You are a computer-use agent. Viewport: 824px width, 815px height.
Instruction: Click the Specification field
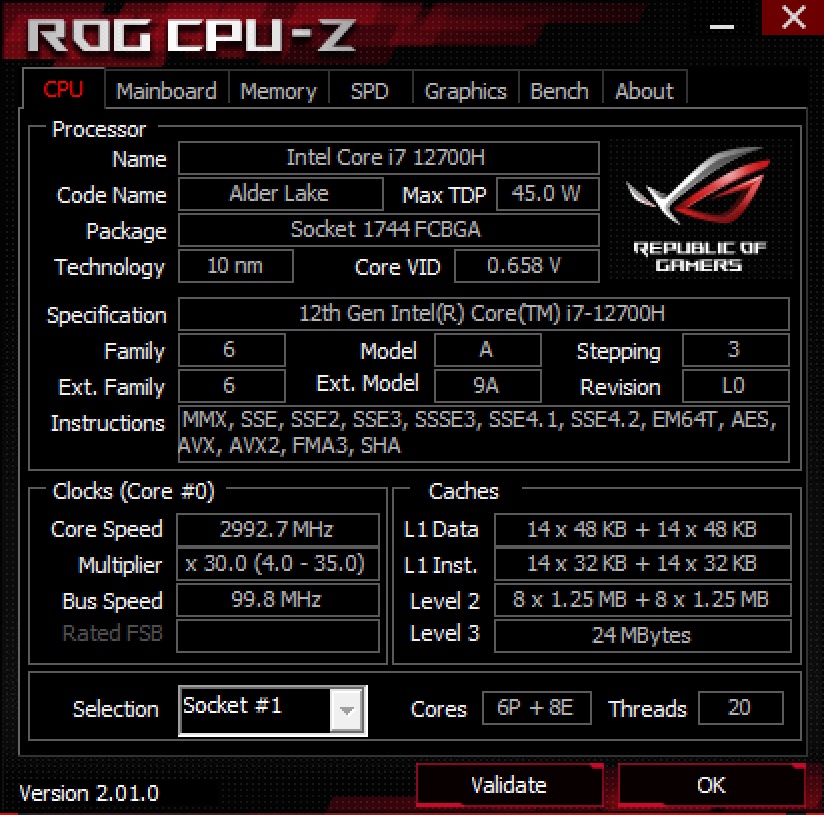pos(483,314)
